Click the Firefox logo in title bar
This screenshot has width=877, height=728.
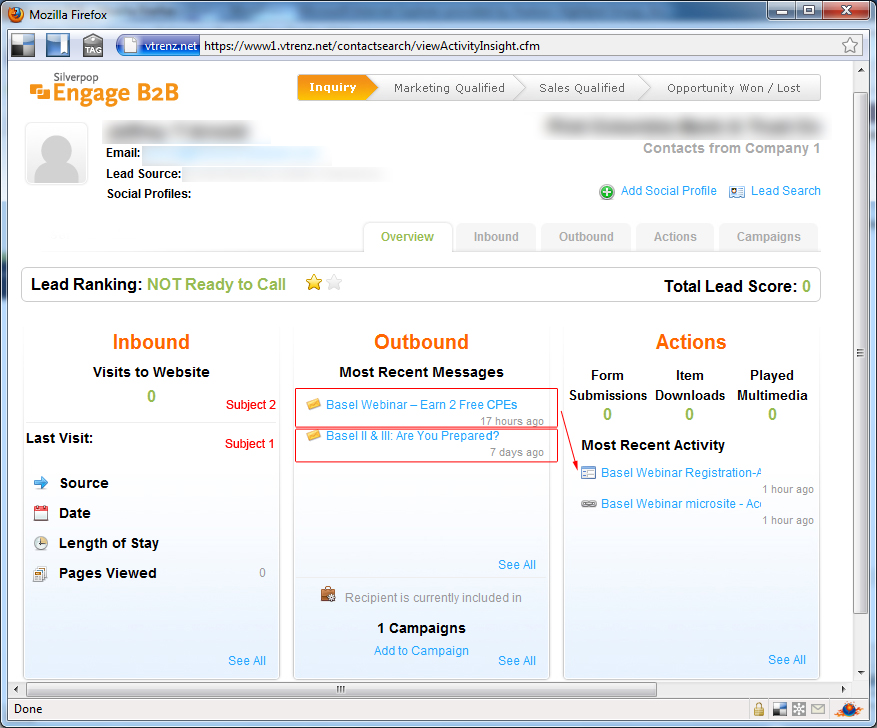16,14
